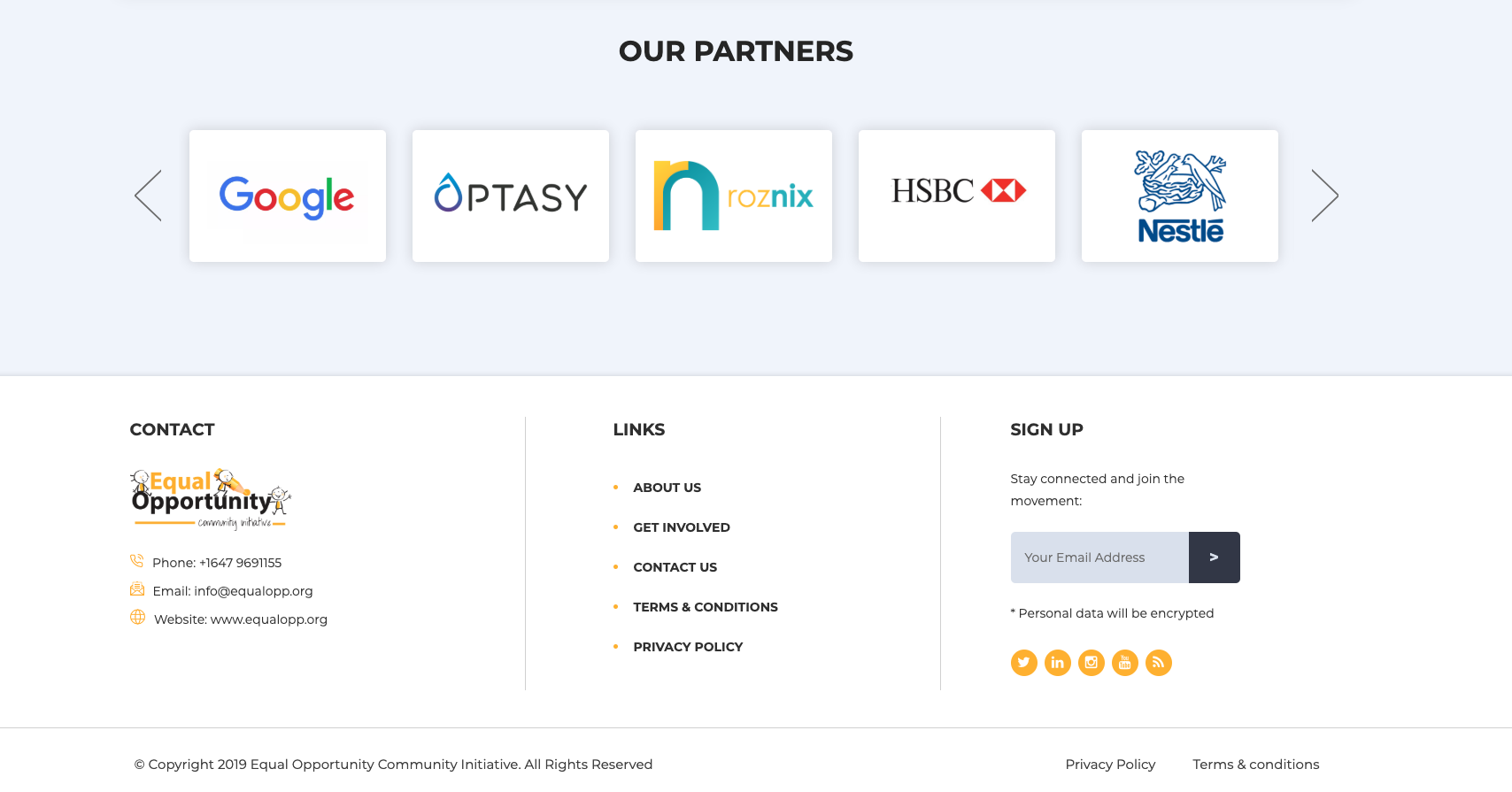Open the About Us footer link
Screen dimensions: 1512x792
pyautogui.click(x=667, y=488)
